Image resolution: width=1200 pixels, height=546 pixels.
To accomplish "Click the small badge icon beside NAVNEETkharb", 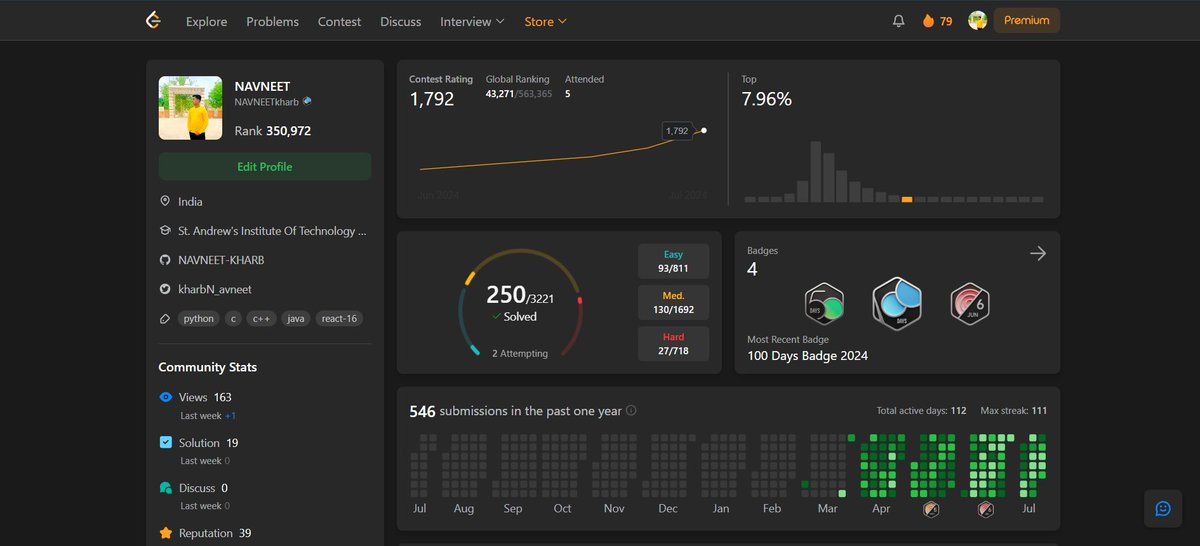I will 307,101.
